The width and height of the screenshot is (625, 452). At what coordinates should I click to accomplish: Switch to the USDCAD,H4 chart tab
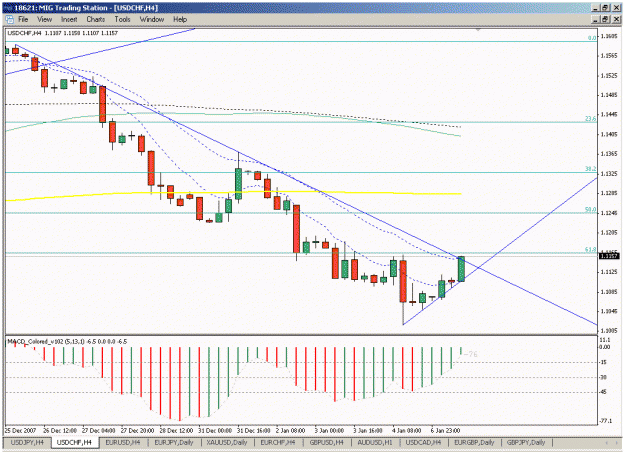[423, 442]
